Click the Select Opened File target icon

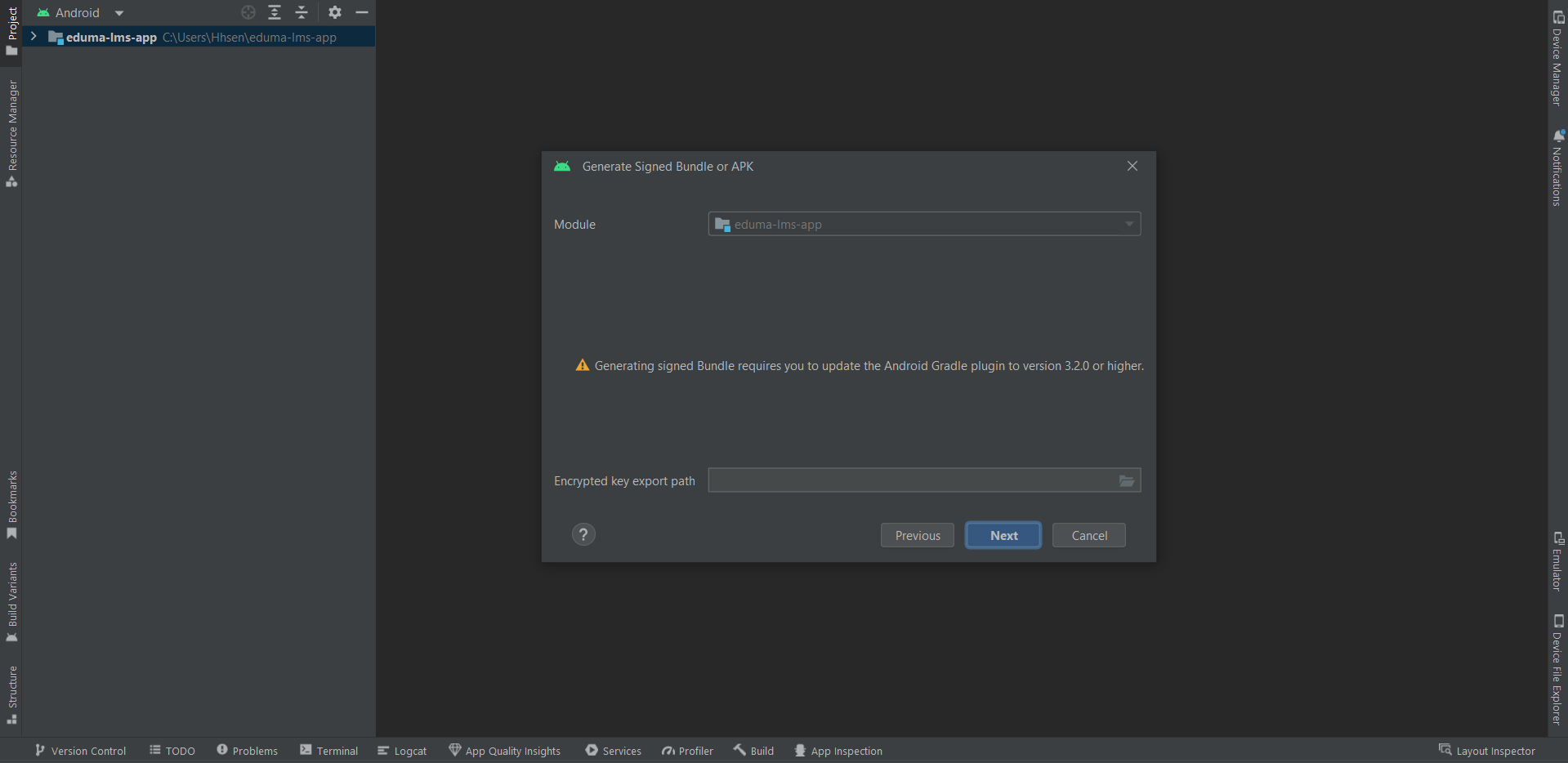(x=248, y=12)
